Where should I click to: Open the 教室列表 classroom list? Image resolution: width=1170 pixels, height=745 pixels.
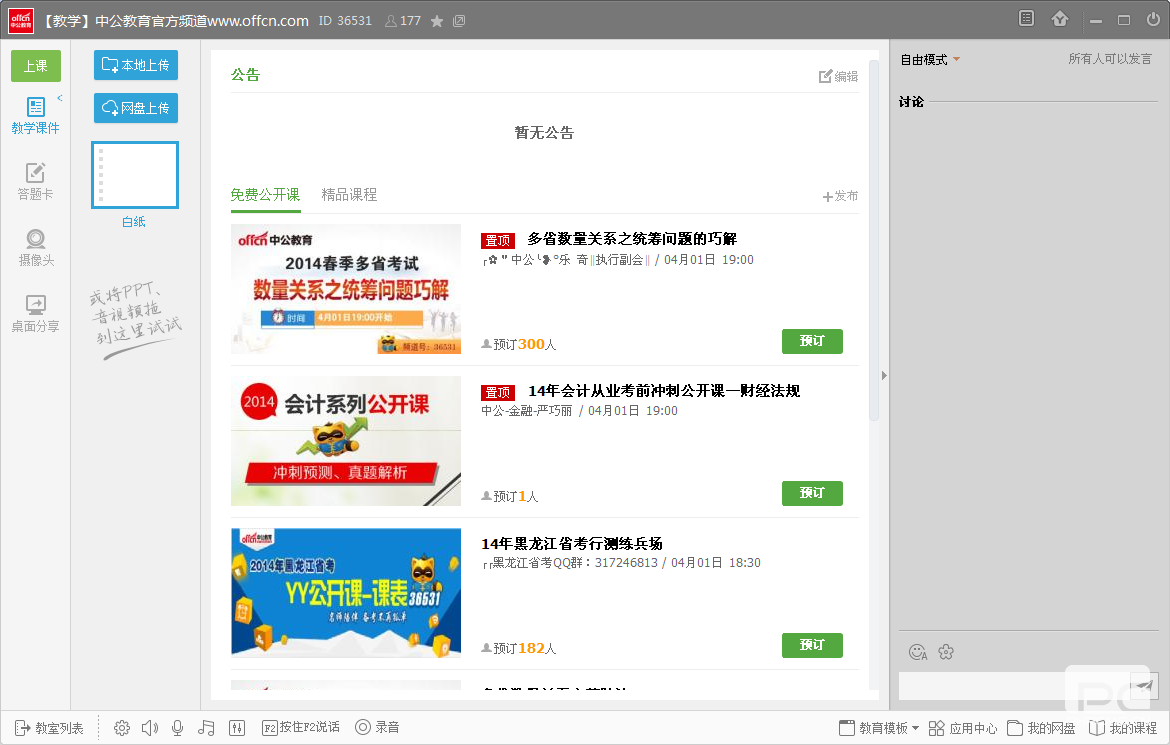tap(49, 728)
